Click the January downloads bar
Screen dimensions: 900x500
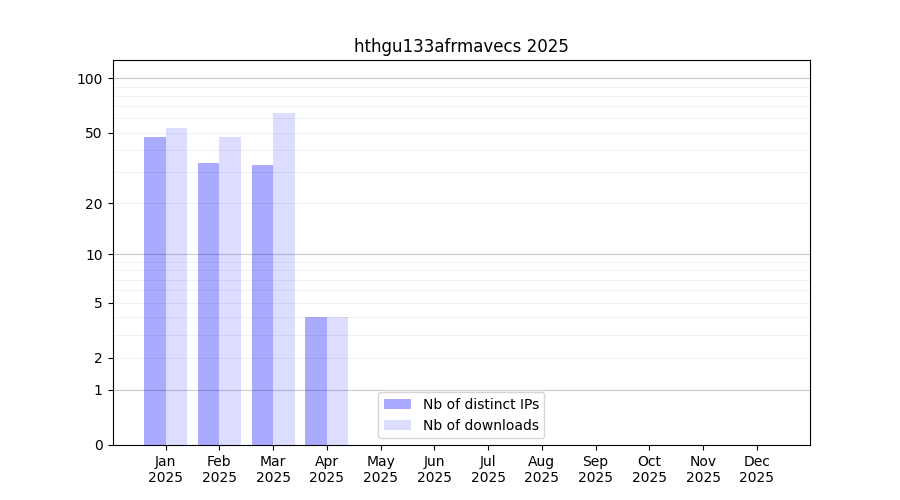point(176,286)
